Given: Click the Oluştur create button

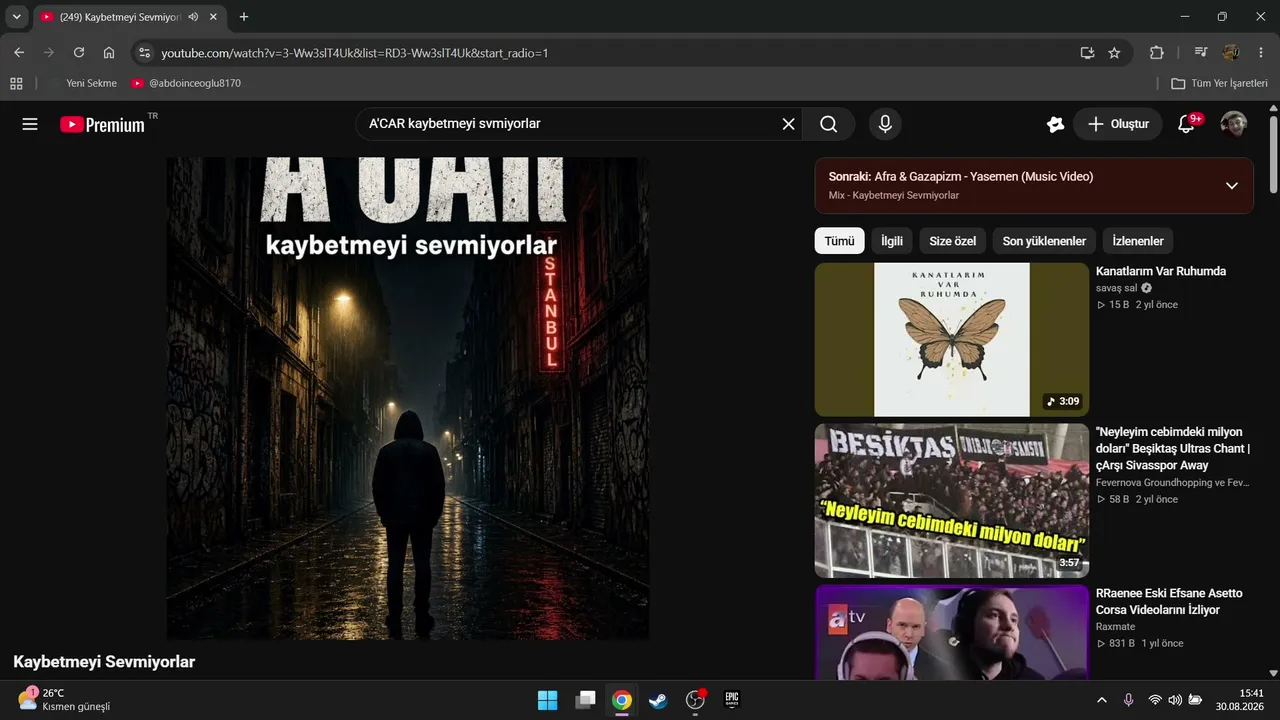Looking at the screenshot, I should coord(1118,124).
